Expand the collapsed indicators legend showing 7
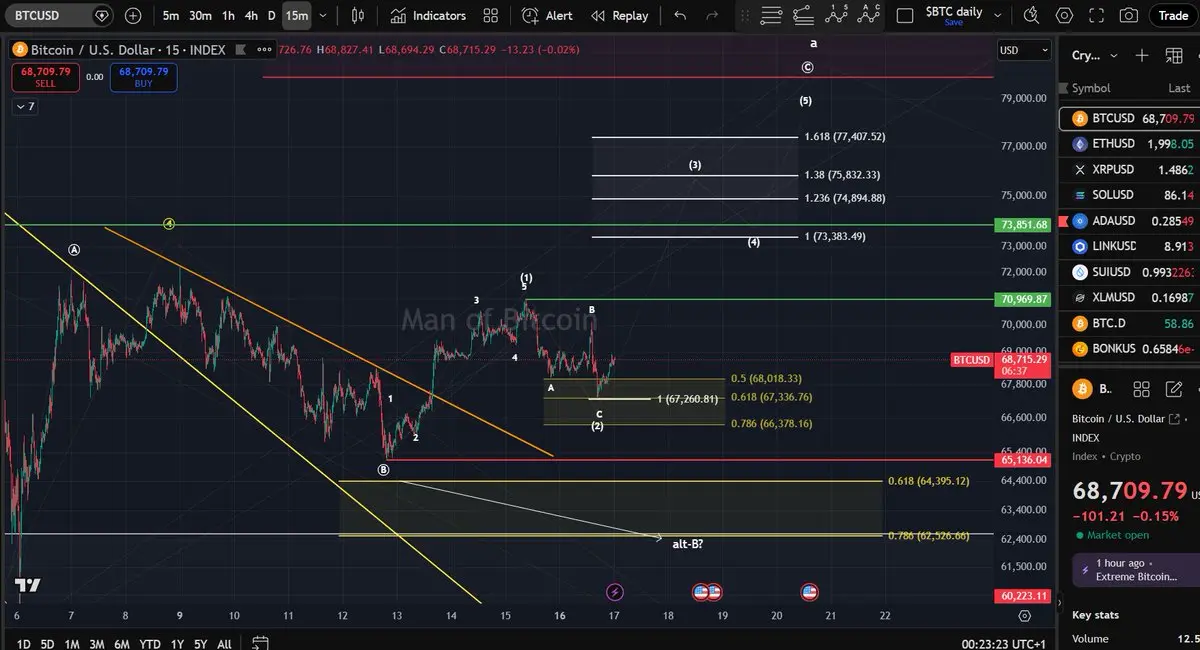1200x650 pixels. (x=25, y=106)
